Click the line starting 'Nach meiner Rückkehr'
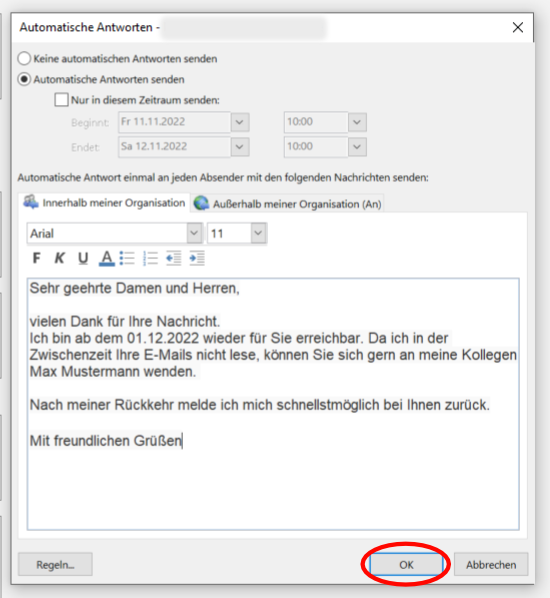 [x=260, y=405]
